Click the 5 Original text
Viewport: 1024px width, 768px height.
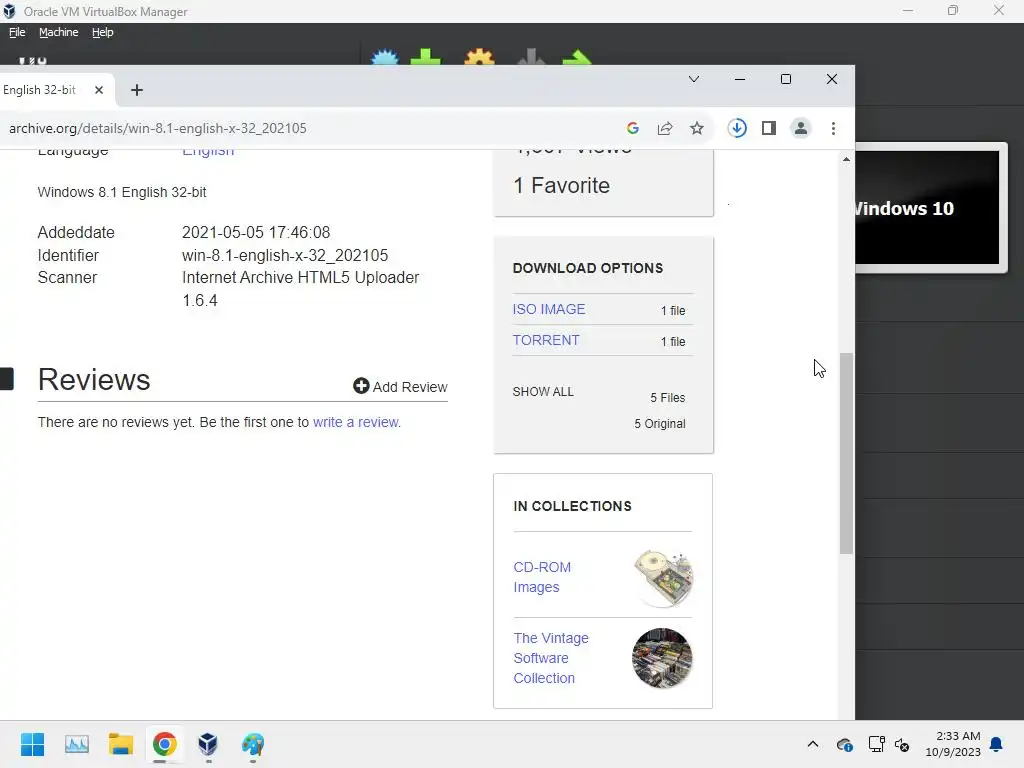pyautogui.click(x=660, y=424)
